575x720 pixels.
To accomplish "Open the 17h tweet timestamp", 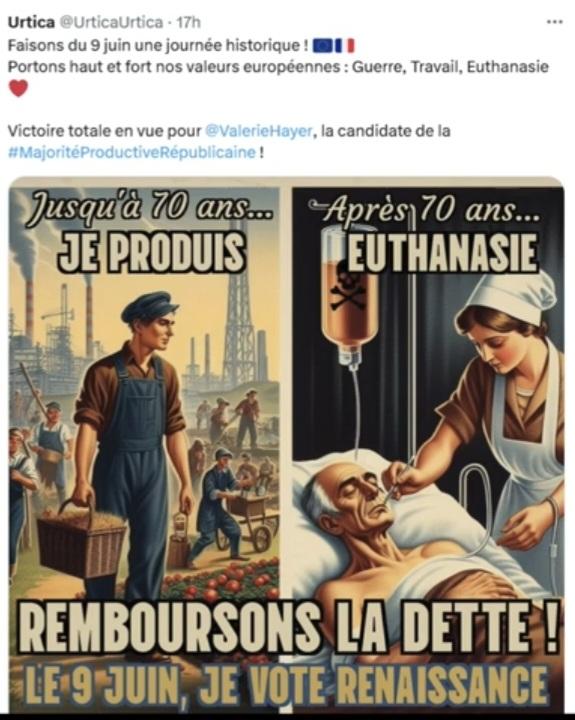I will [189, 22].
